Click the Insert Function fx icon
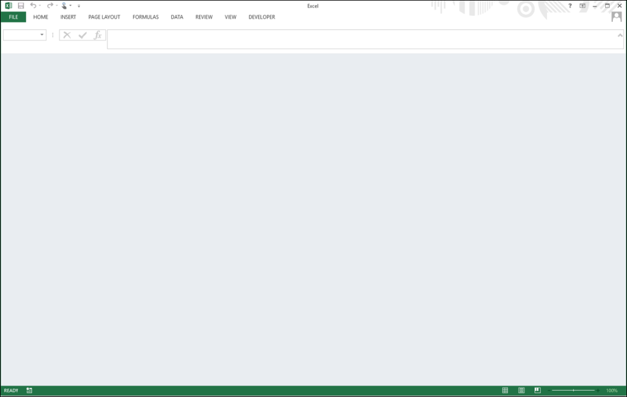 pos(98,35)
